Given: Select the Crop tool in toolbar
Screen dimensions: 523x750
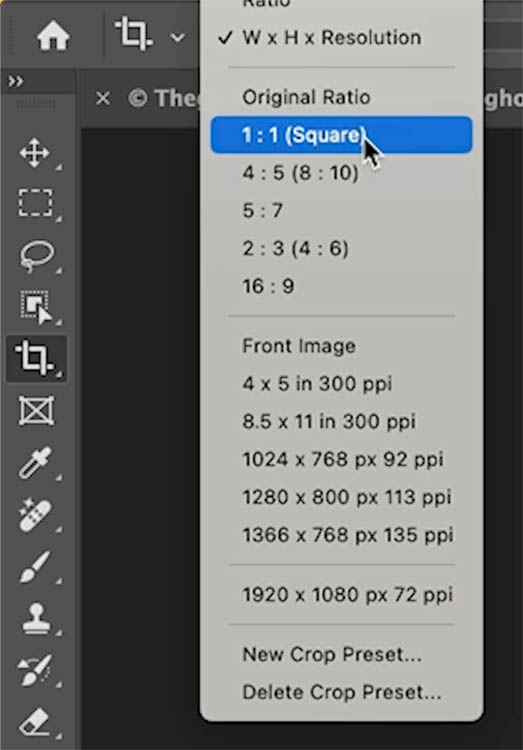Looking at the screenshot, I should [35, 358].
